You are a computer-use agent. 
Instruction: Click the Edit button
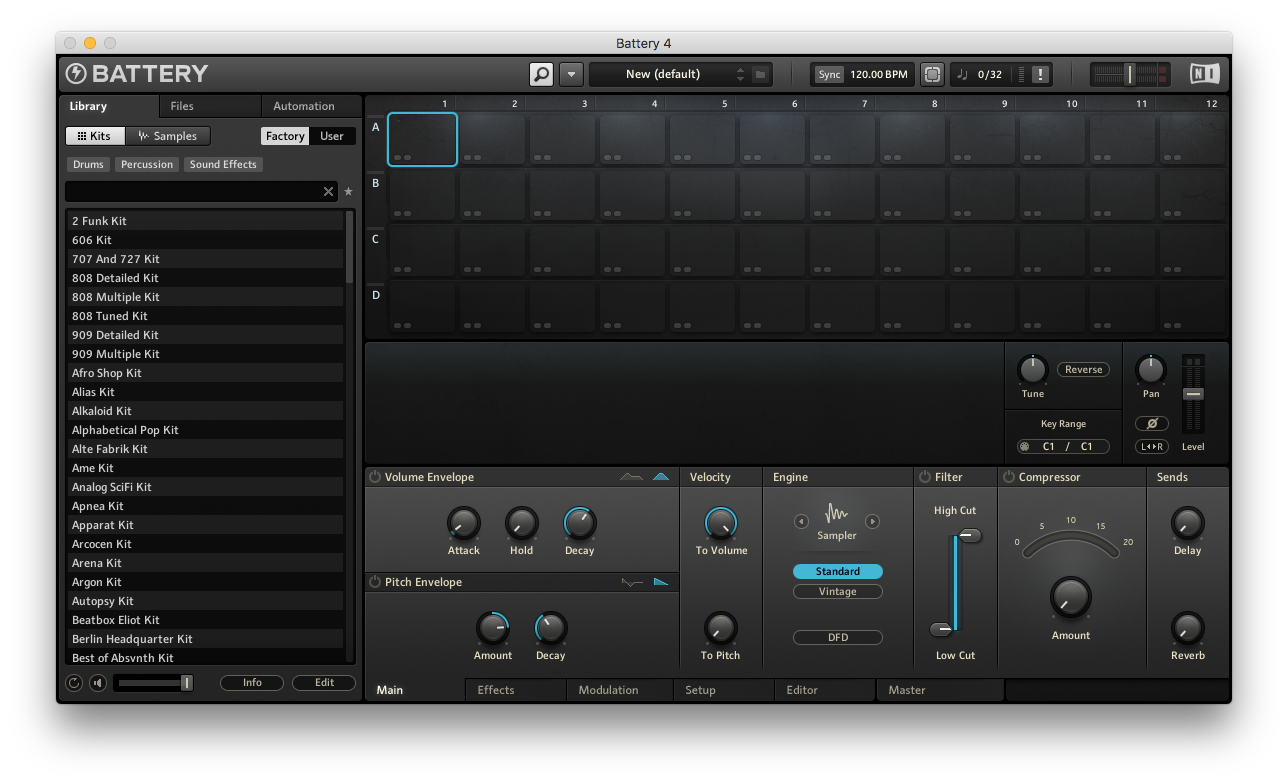pyautogui.click(x=324, y=683)
